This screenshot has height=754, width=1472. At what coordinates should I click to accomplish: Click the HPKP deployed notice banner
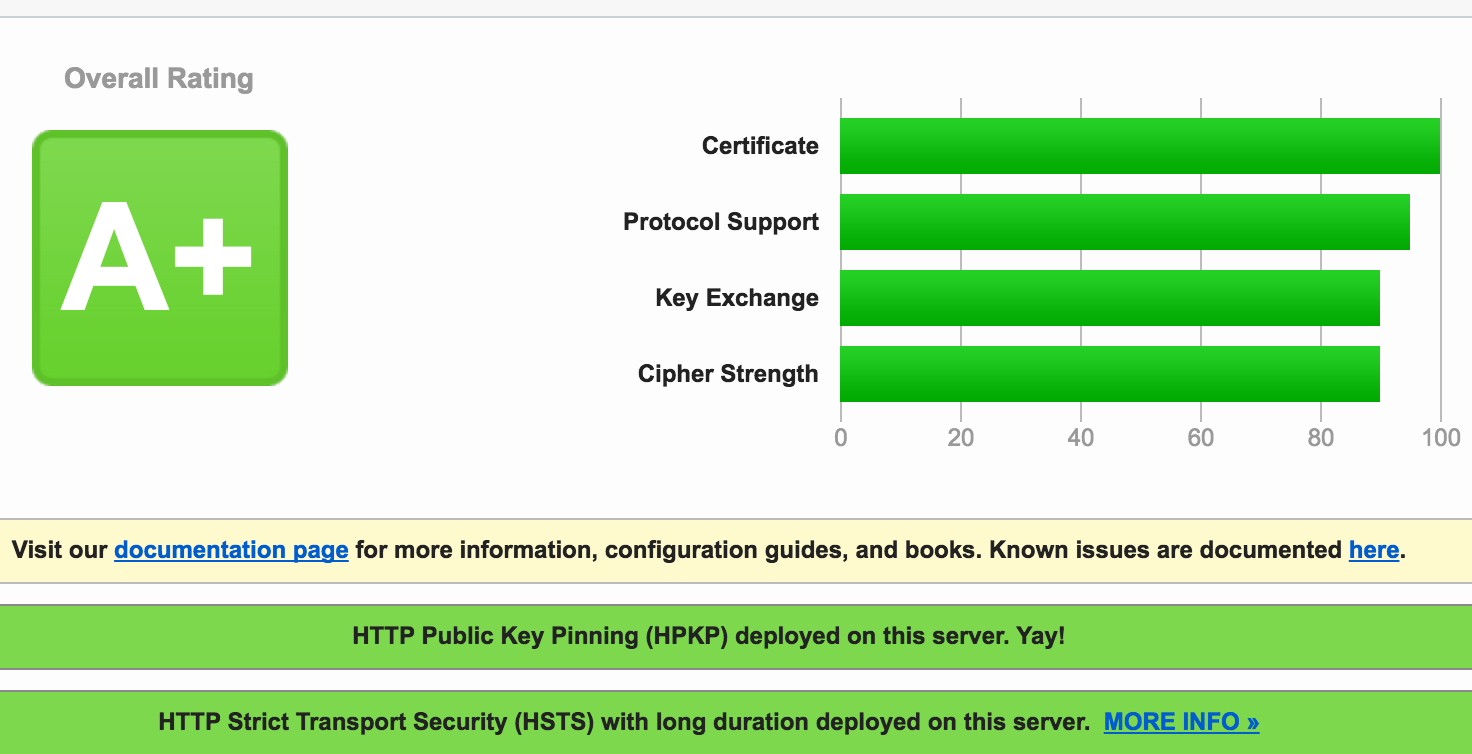[x=708, y=636]
